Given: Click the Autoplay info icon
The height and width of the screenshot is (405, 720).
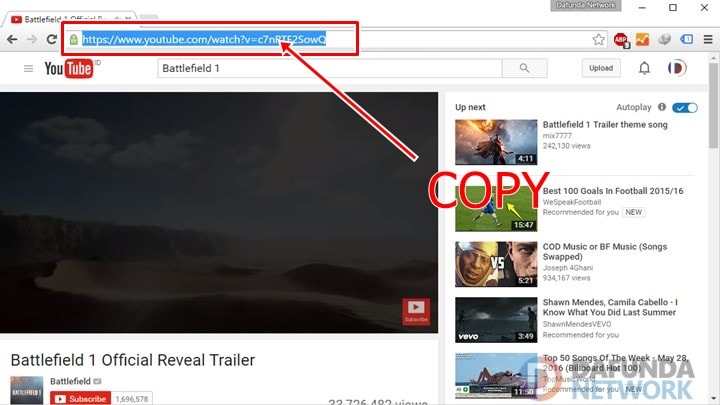Looking at the screenshot, I should pyautogui.click(x=662, y=107).
